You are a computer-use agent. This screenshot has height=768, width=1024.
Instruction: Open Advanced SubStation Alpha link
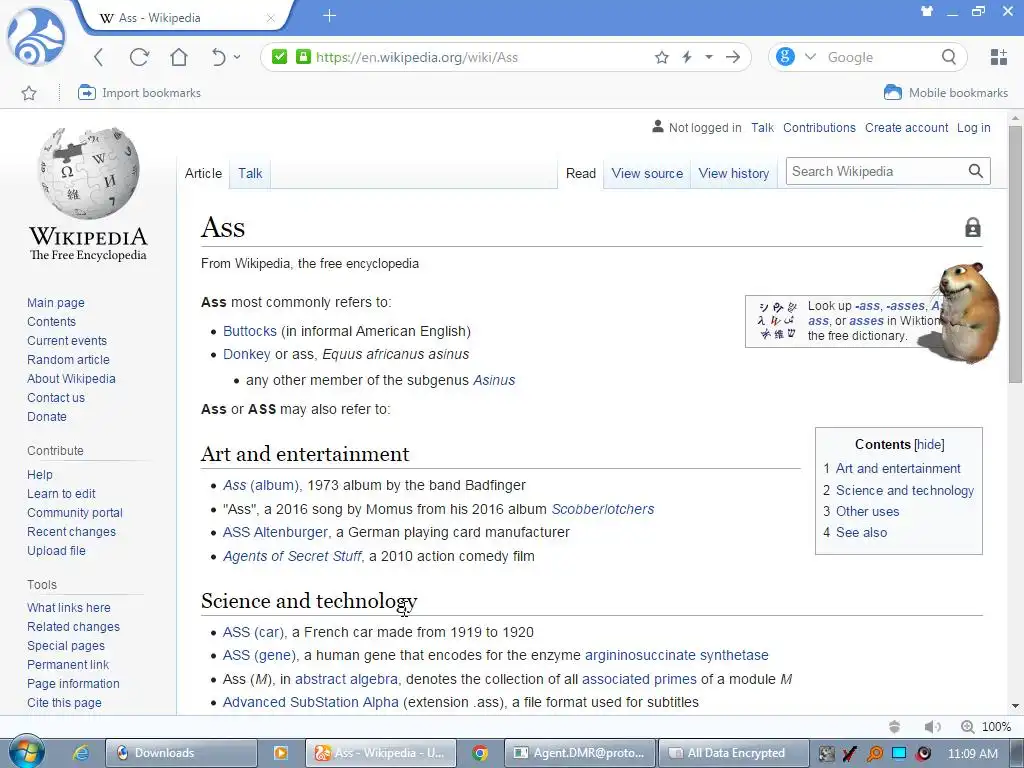tap(310, 702)
